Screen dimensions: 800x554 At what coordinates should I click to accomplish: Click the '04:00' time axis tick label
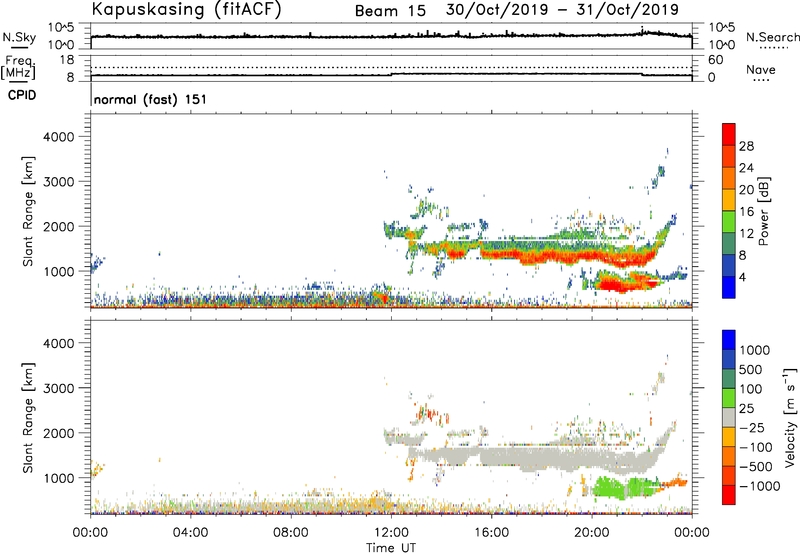190,533
